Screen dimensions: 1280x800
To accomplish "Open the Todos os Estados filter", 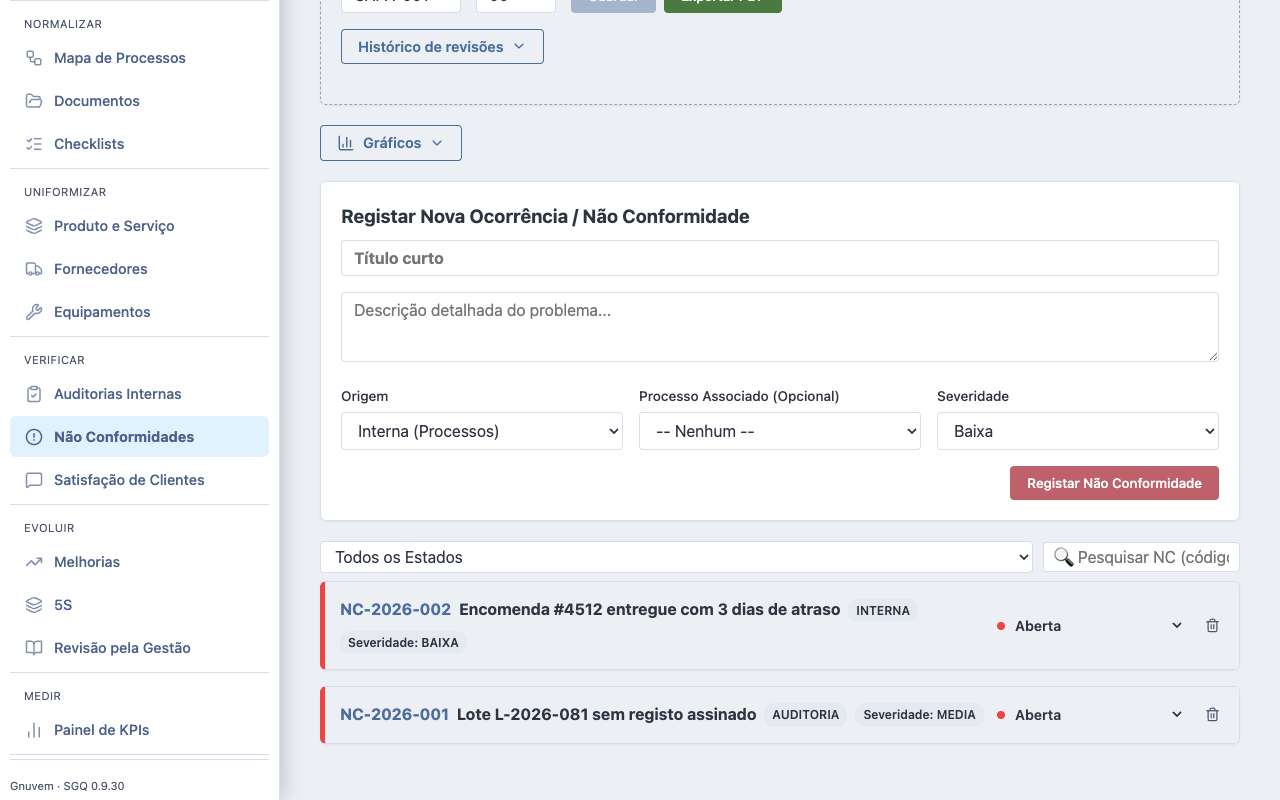I will tap(676, 557).
